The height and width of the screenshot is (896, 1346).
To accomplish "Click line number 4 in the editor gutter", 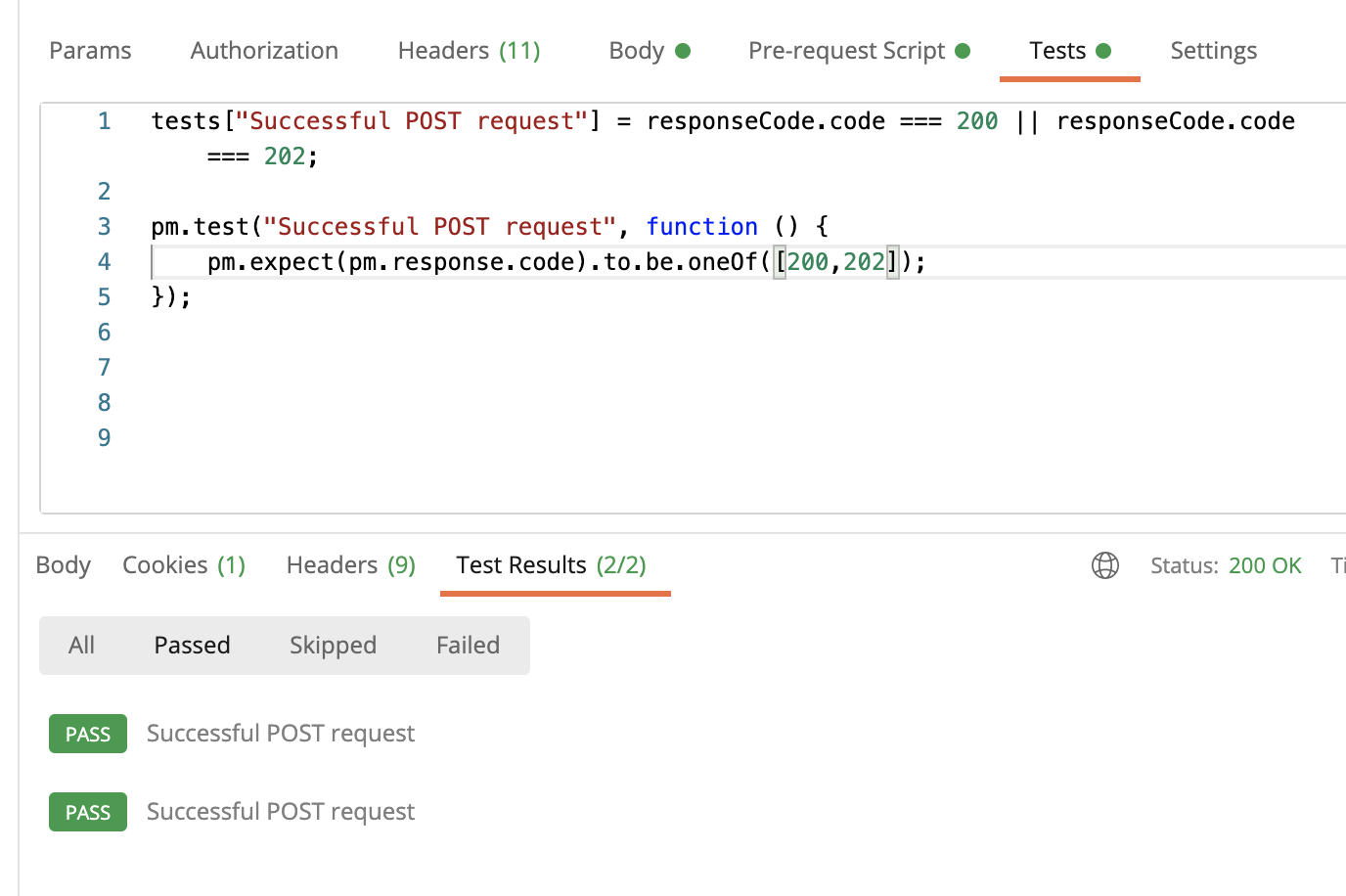I will [104, 261].
